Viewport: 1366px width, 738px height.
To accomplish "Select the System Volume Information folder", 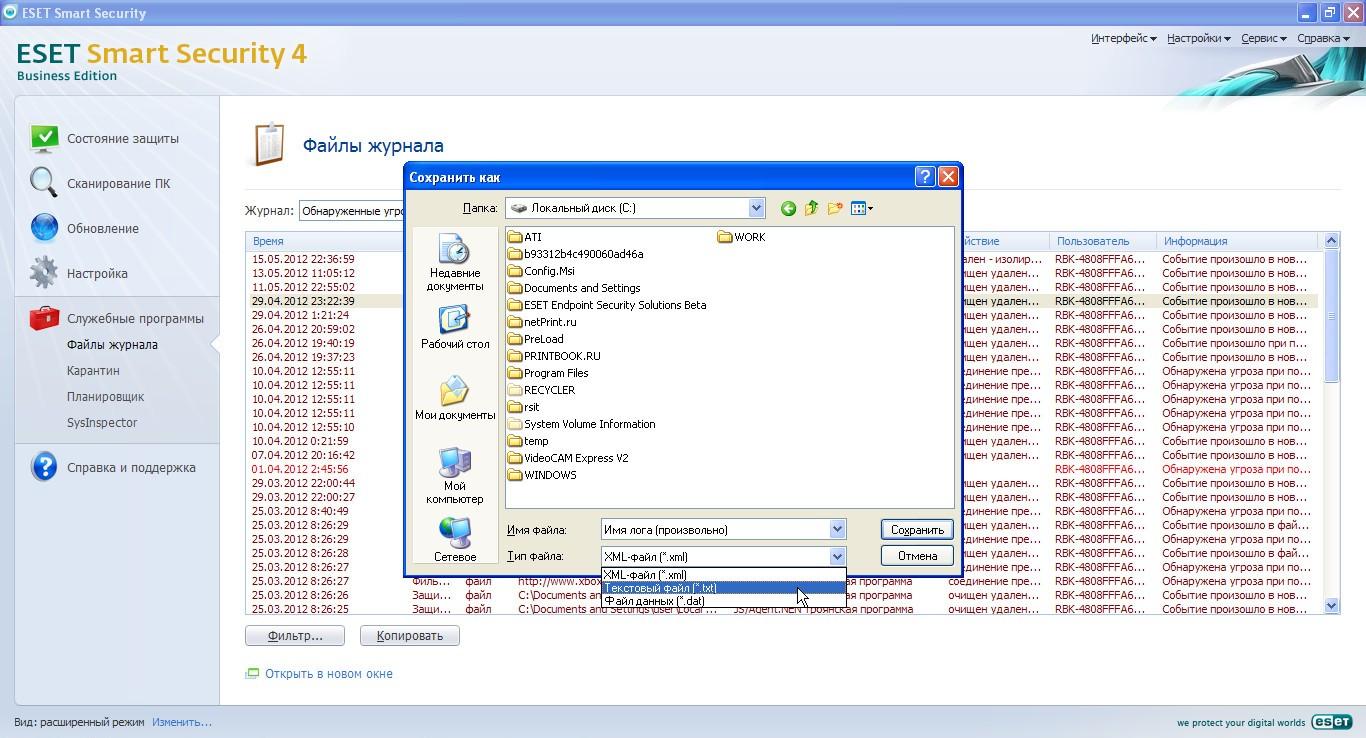I will pos(582,424).
